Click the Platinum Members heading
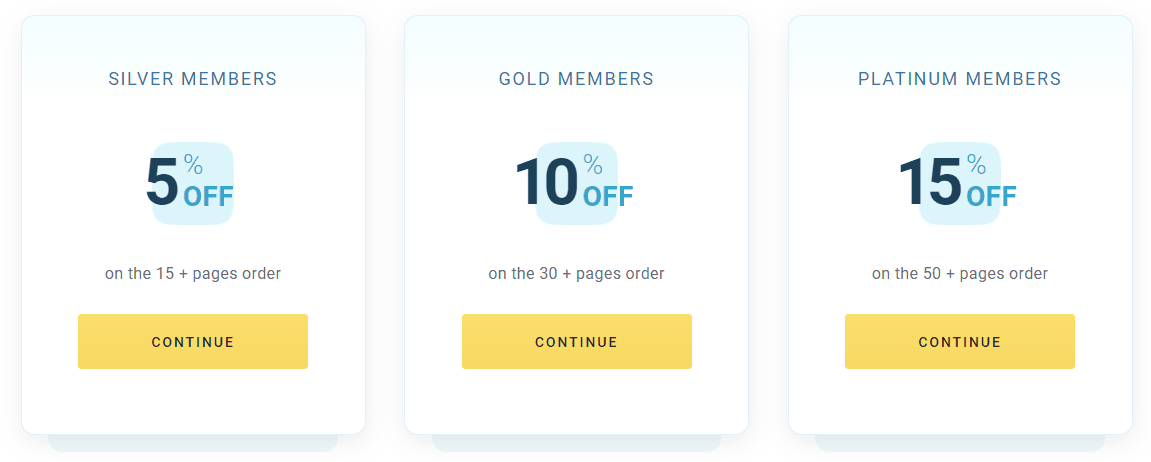The image size is (1151, 462). 959,79
